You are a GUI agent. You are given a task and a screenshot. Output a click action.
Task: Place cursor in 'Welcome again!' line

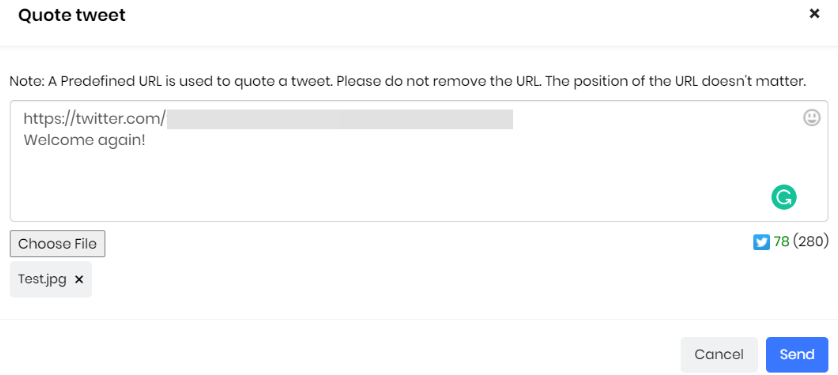[x=84, y=140]
